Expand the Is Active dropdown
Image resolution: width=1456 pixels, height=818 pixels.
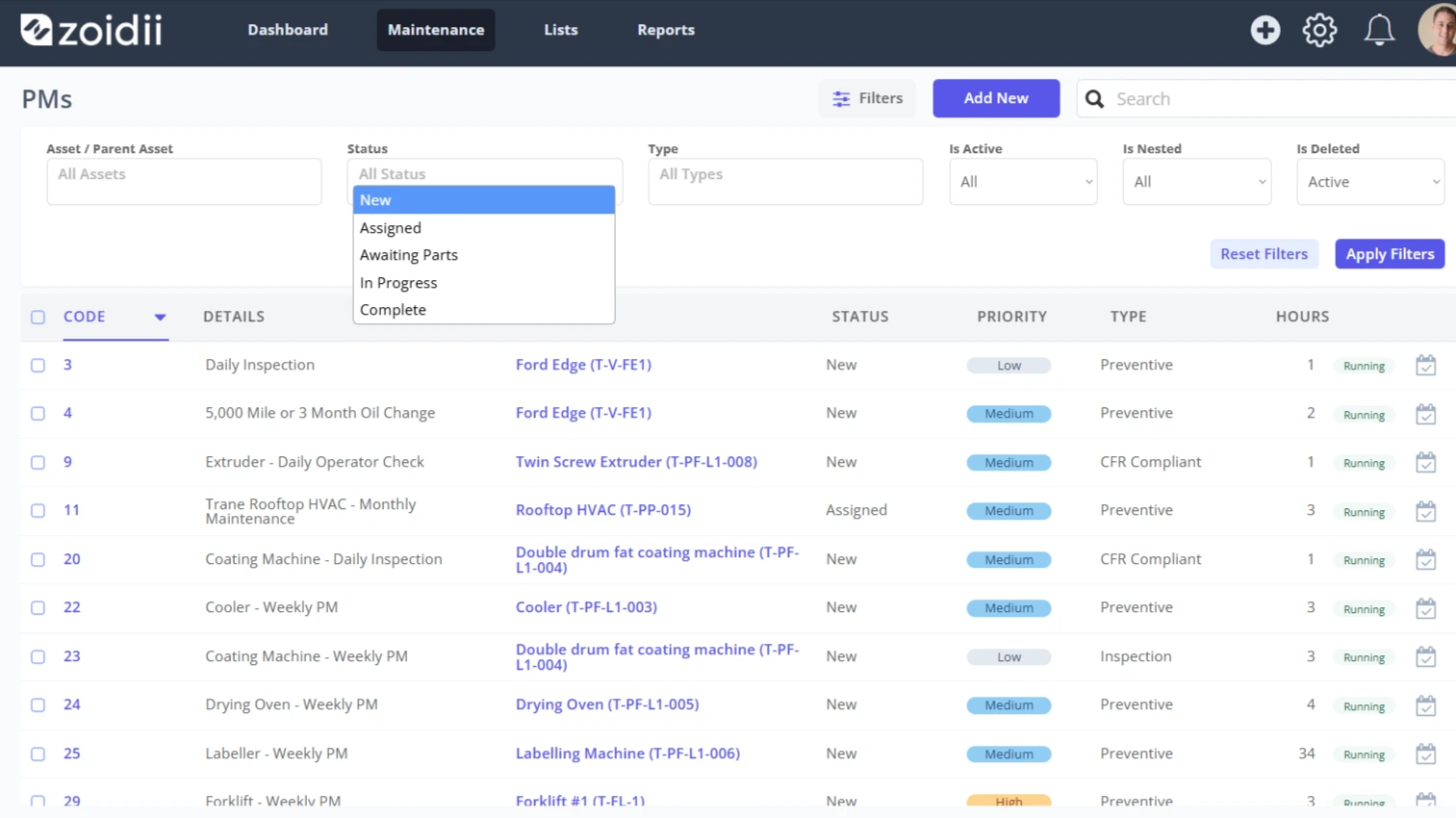click(1023, 182)
